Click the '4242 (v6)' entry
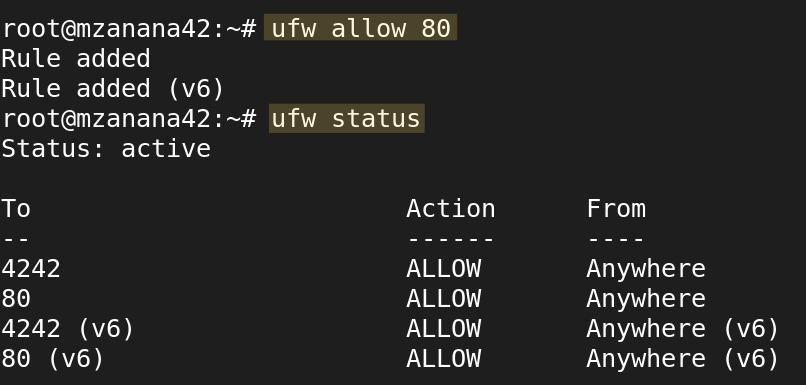The image size is (806, 385). coord(68,328)
